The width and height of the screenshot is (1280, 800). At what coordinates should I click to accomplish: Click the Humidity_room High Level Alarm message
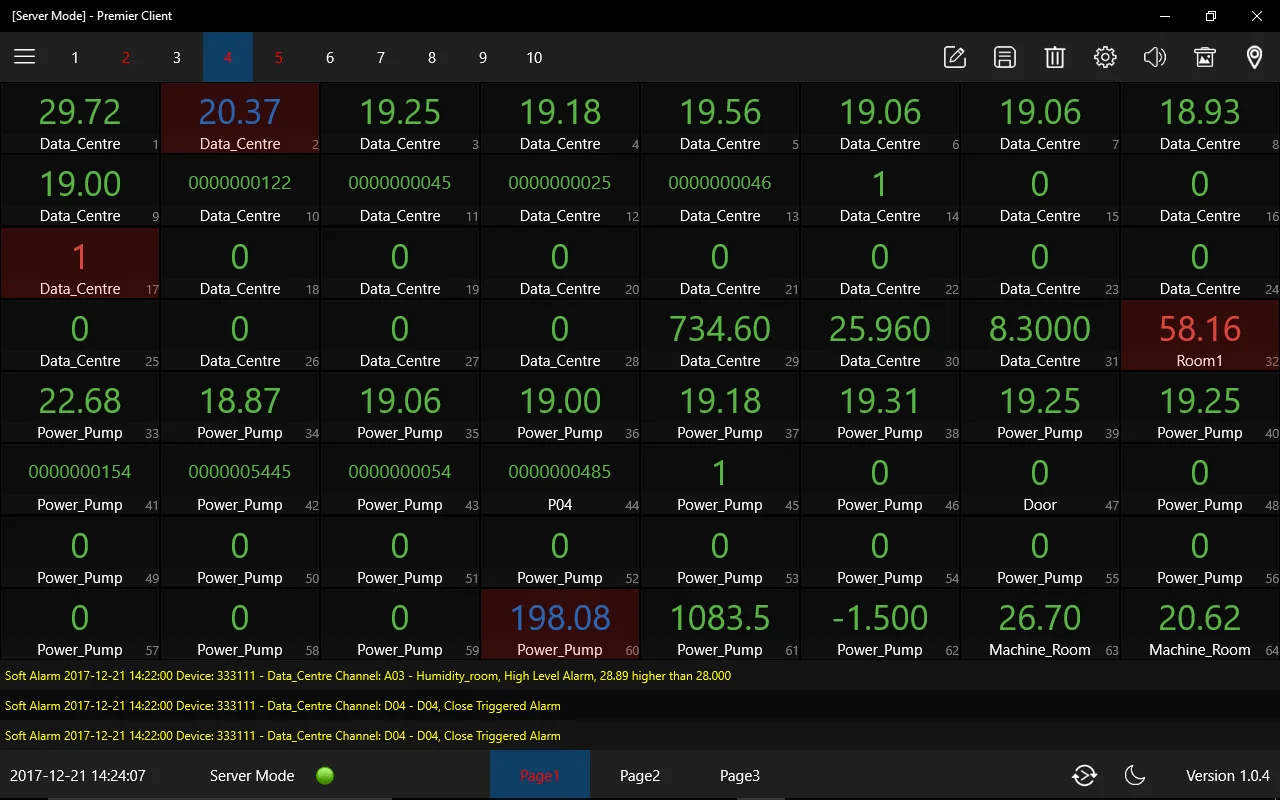click(368, 676)
